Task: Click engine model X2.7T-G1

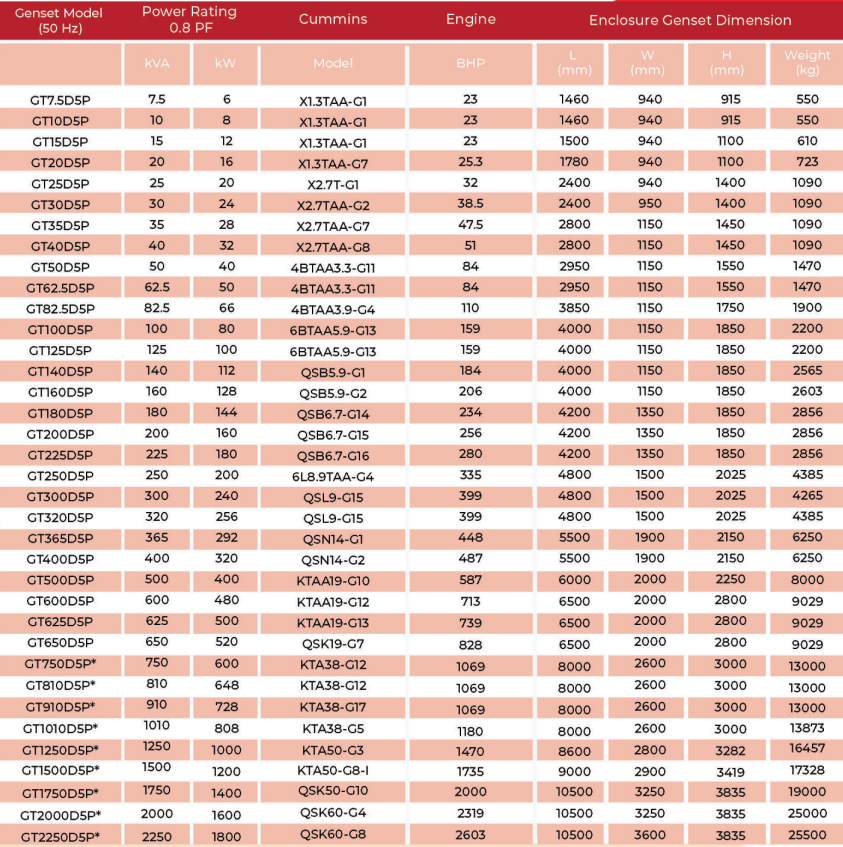Action: pyautogui.click(x=333, y=185)
